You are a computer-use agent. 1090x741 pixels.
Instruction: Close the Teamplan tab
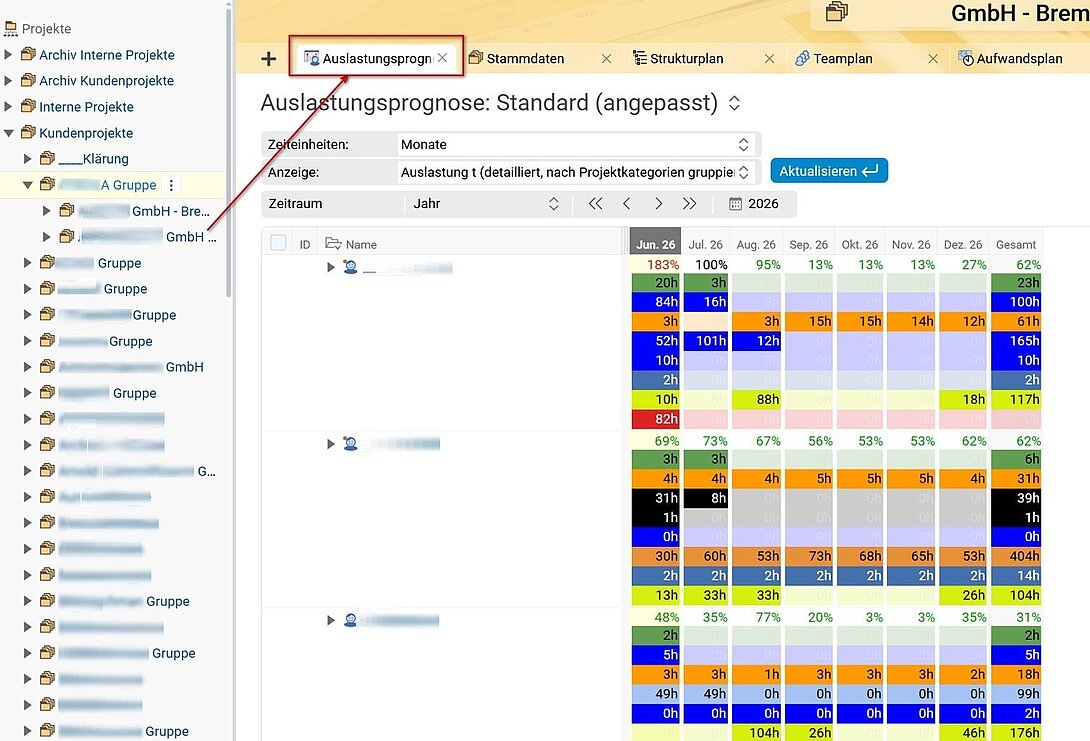coord(933,59)
